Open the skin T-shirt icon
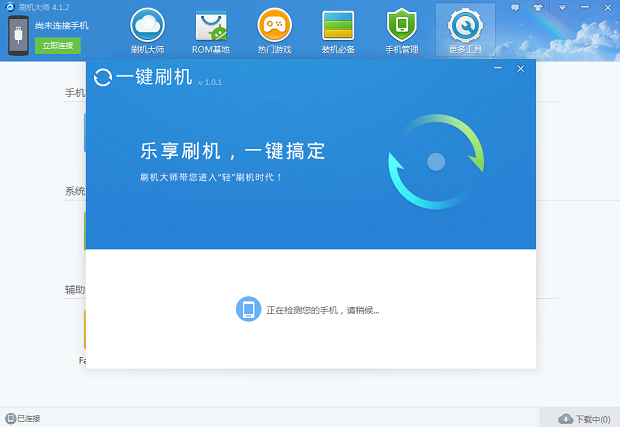620x427 pixels. 538,6
